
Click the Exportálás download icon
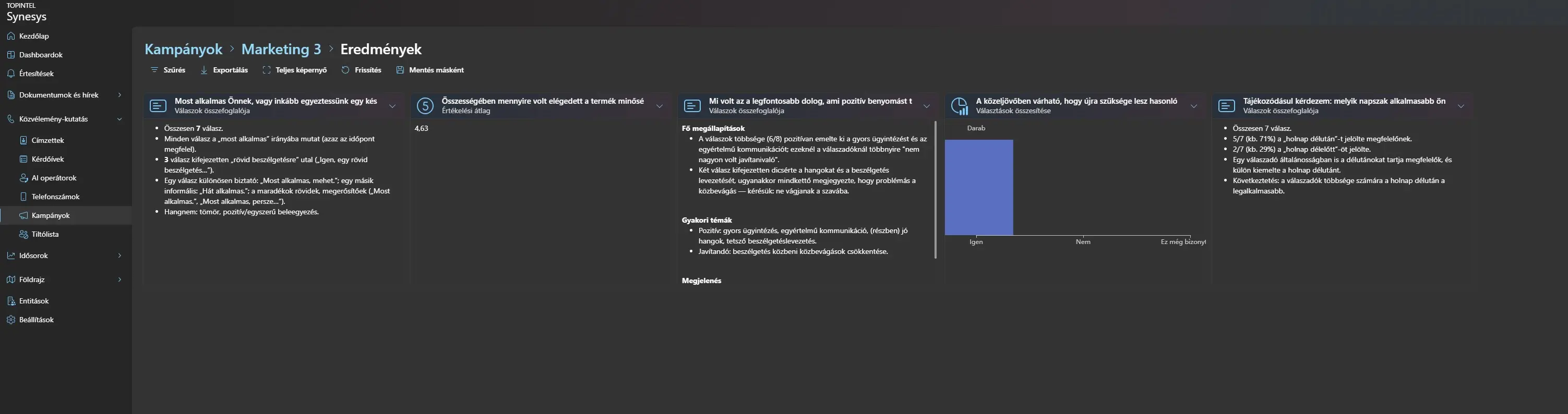click(204, 70)
